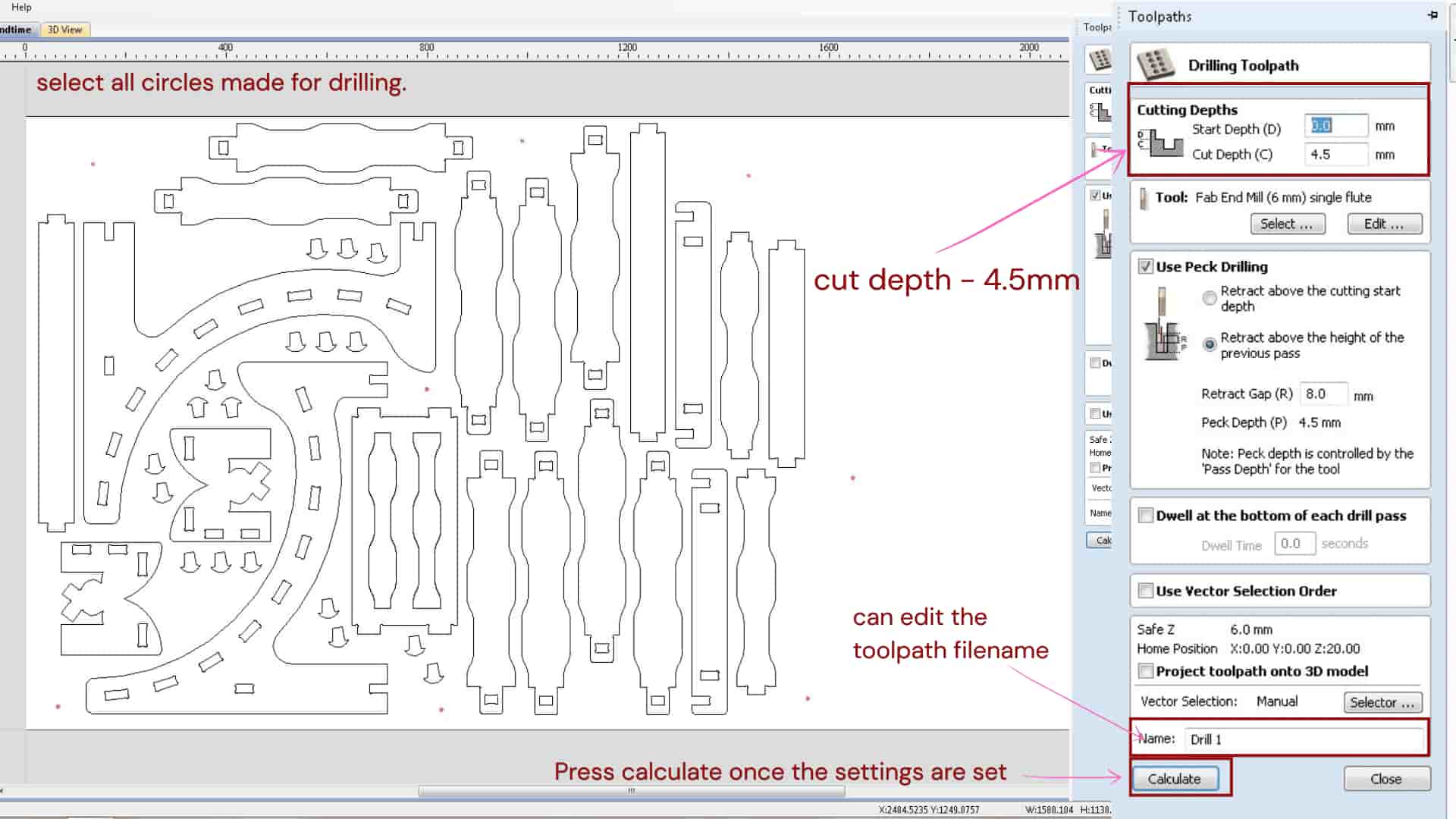
Task: Click the peck drilling illustration
Action: (x=1164, y=324)
